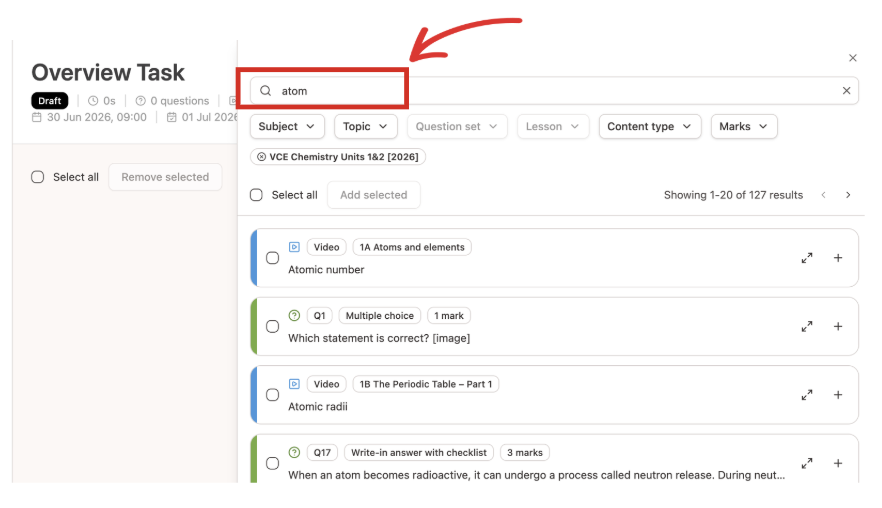
Task: Tick Select all in search results
Action: 256,195
